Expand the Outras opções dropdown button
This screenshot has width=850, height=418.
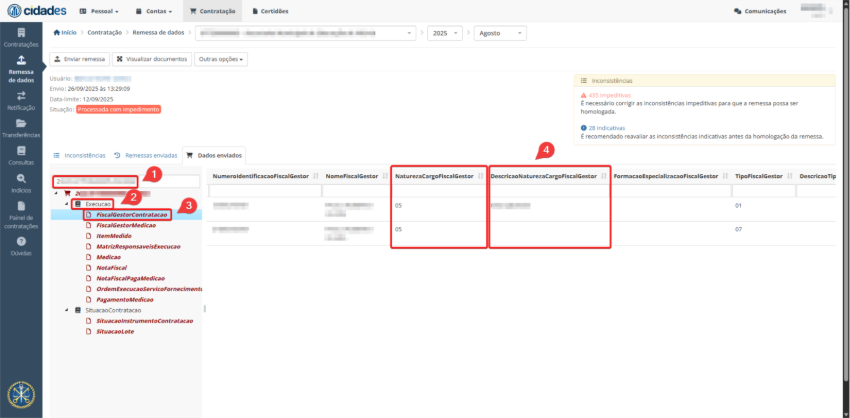pyautogui.click(x=222, y=59)
